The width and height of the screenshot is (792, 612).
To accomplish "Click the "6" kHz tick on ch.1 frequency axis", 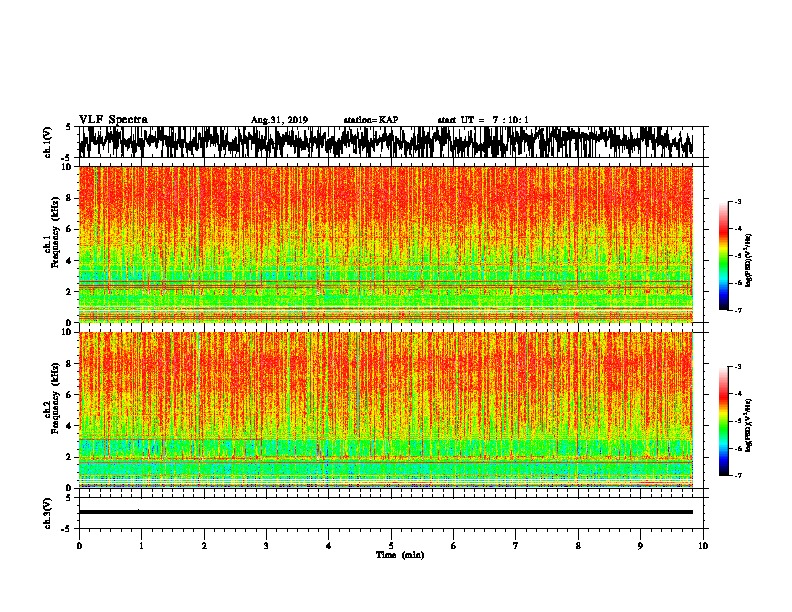I will point(70,229).
